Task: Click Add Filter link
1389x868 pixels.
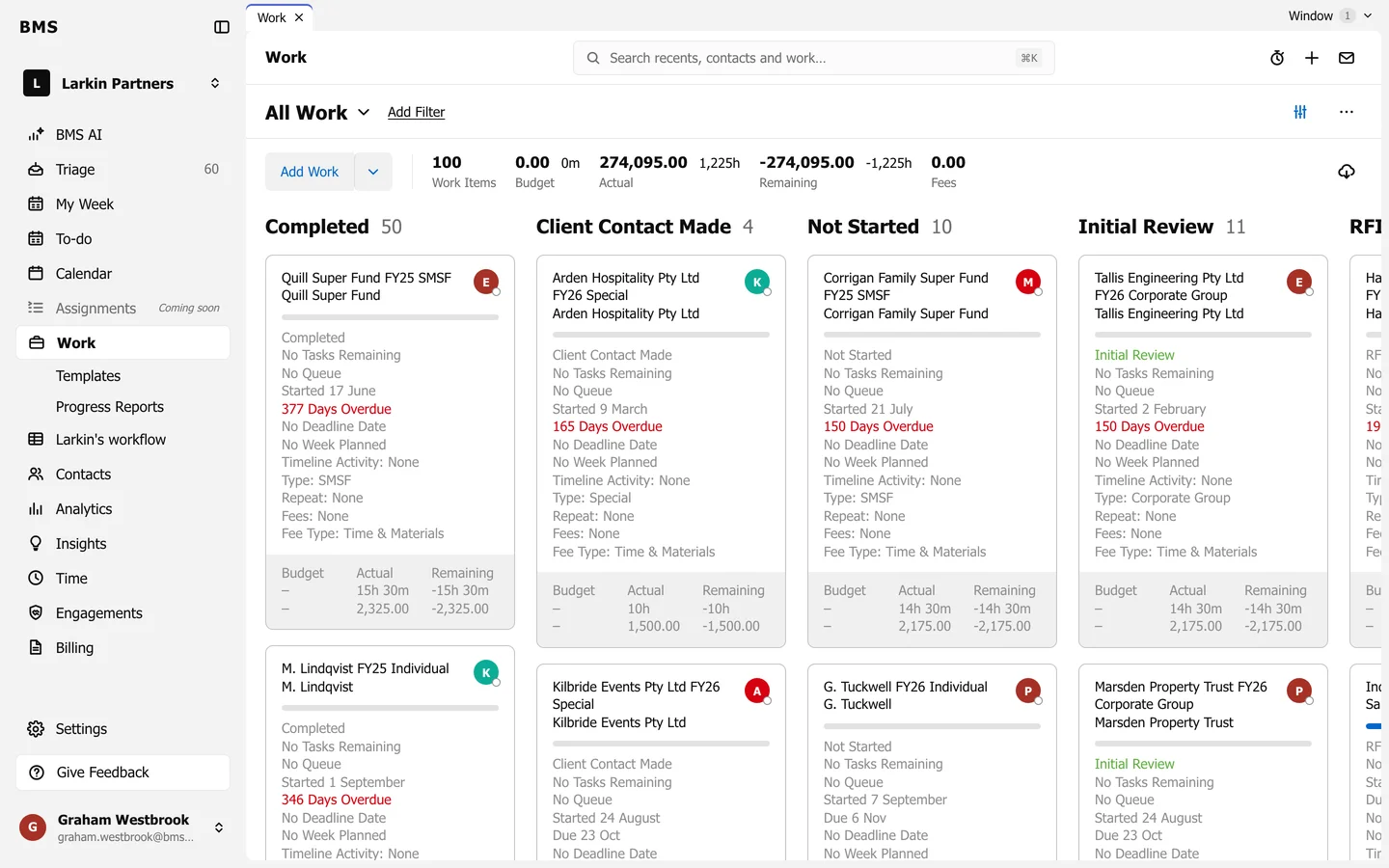Action: click(x=416, y=112)
